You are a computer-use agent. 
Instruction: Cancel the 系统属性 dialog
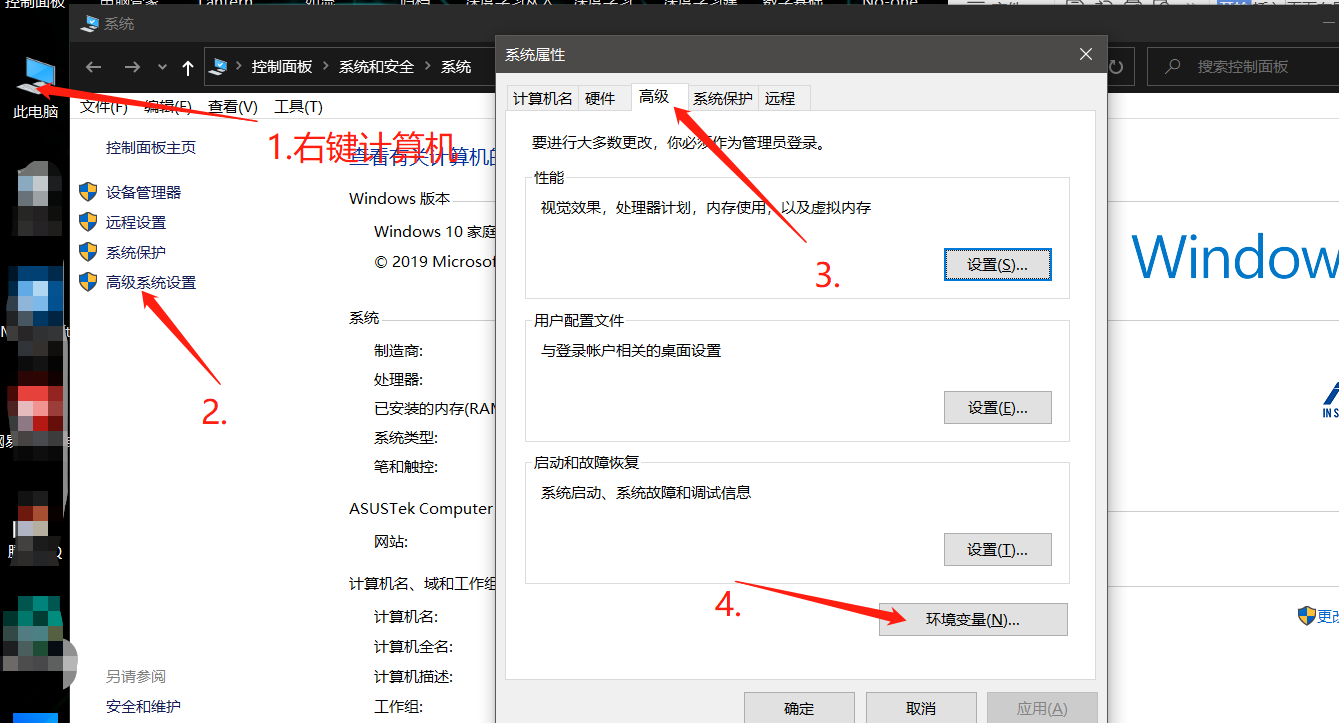click(x=921, y=708)
